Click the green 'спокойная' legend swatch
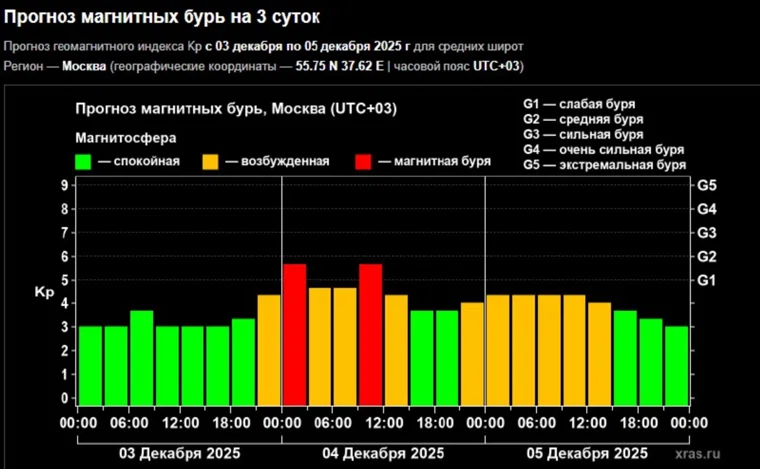The height and width of the screenshot is (469, 760). pyautogui.click(x=83, y=162)
